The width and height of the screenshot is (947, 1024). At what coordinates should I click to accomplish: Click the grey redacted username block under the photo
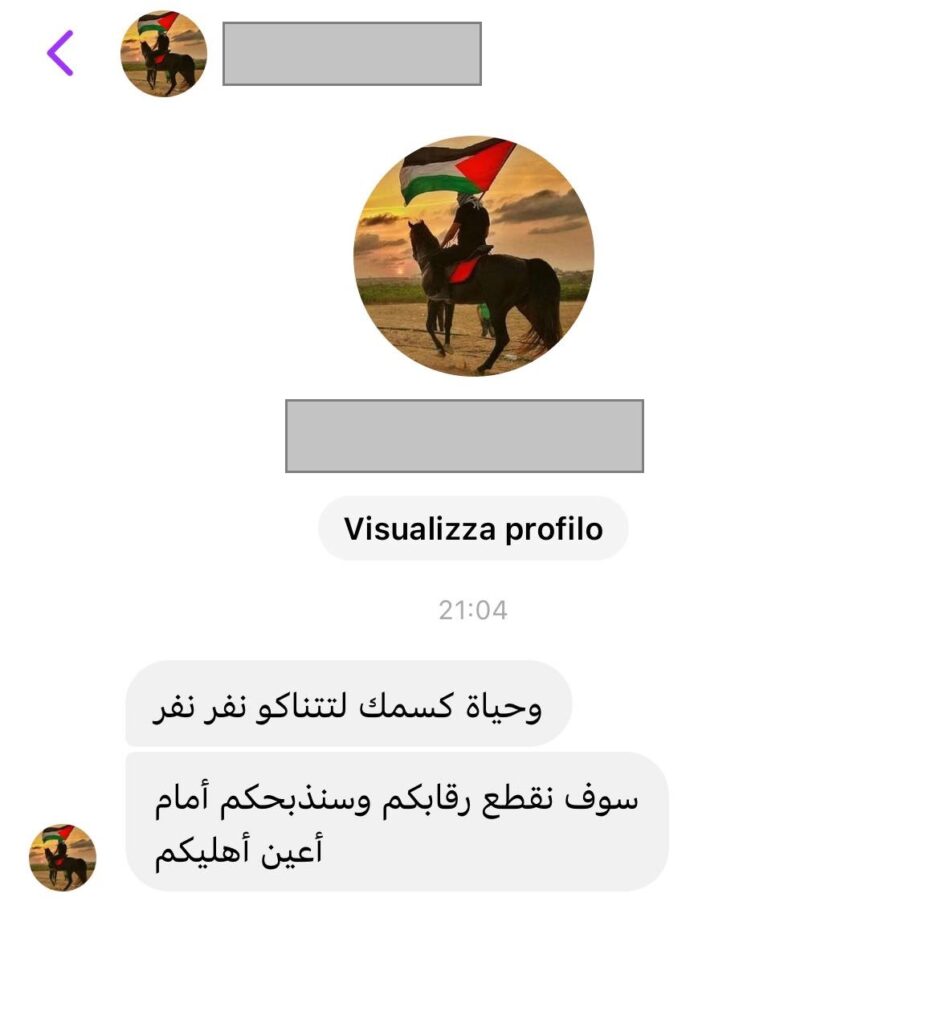[x=464, y=436]
